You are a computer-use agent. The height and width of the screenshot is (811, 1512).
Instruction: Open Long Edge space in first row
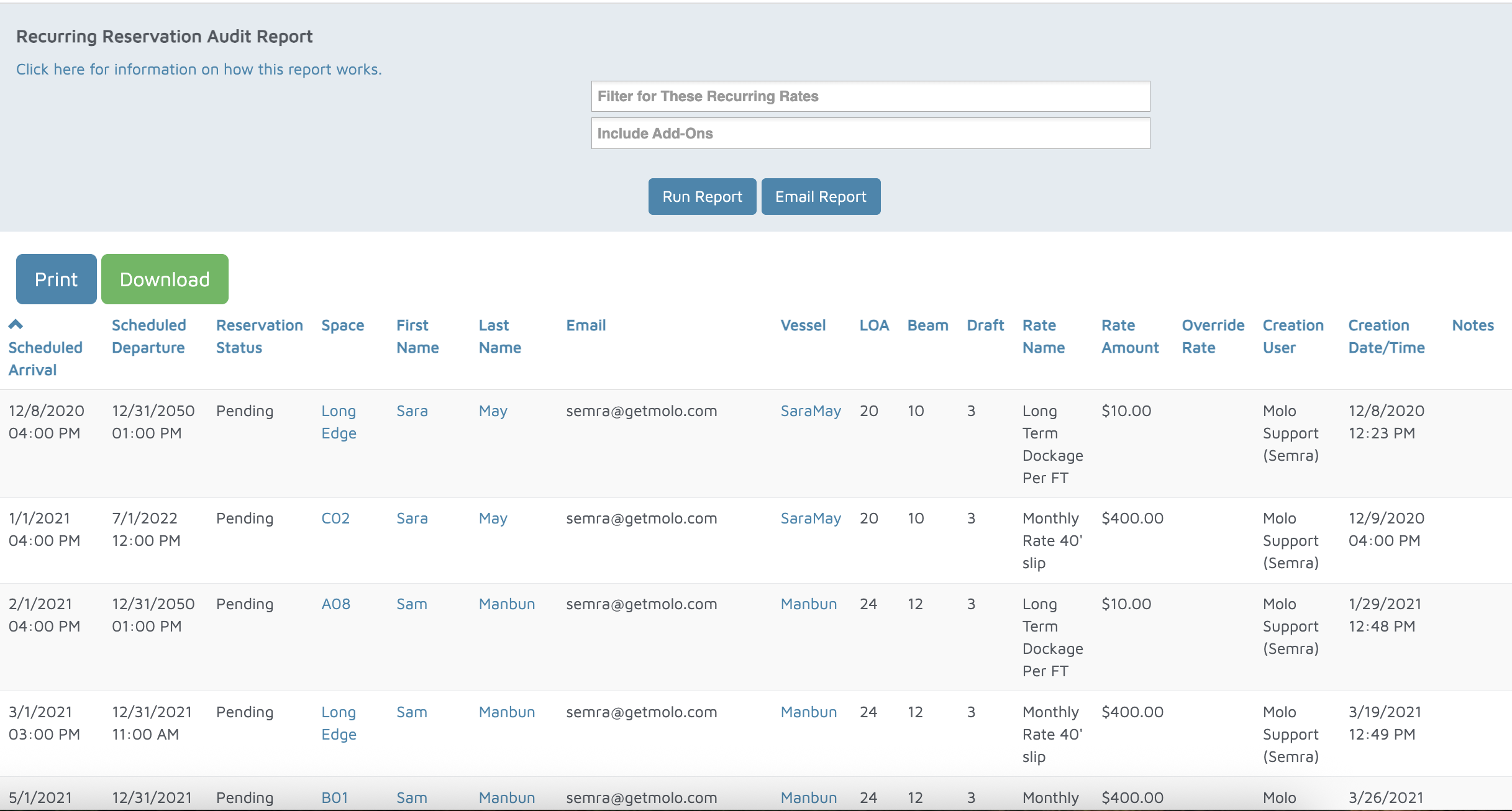[339, 422]
